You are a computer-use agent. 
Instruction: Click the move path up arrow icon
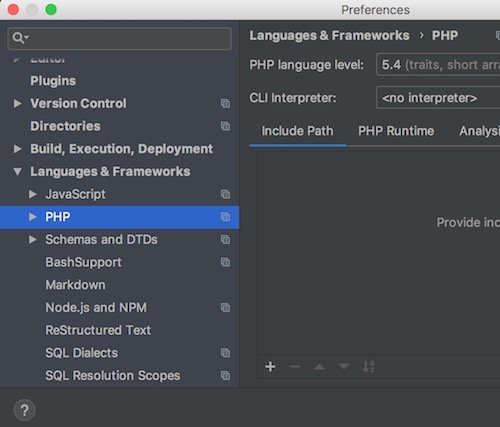pyautogui.click(x=319, y=367)
